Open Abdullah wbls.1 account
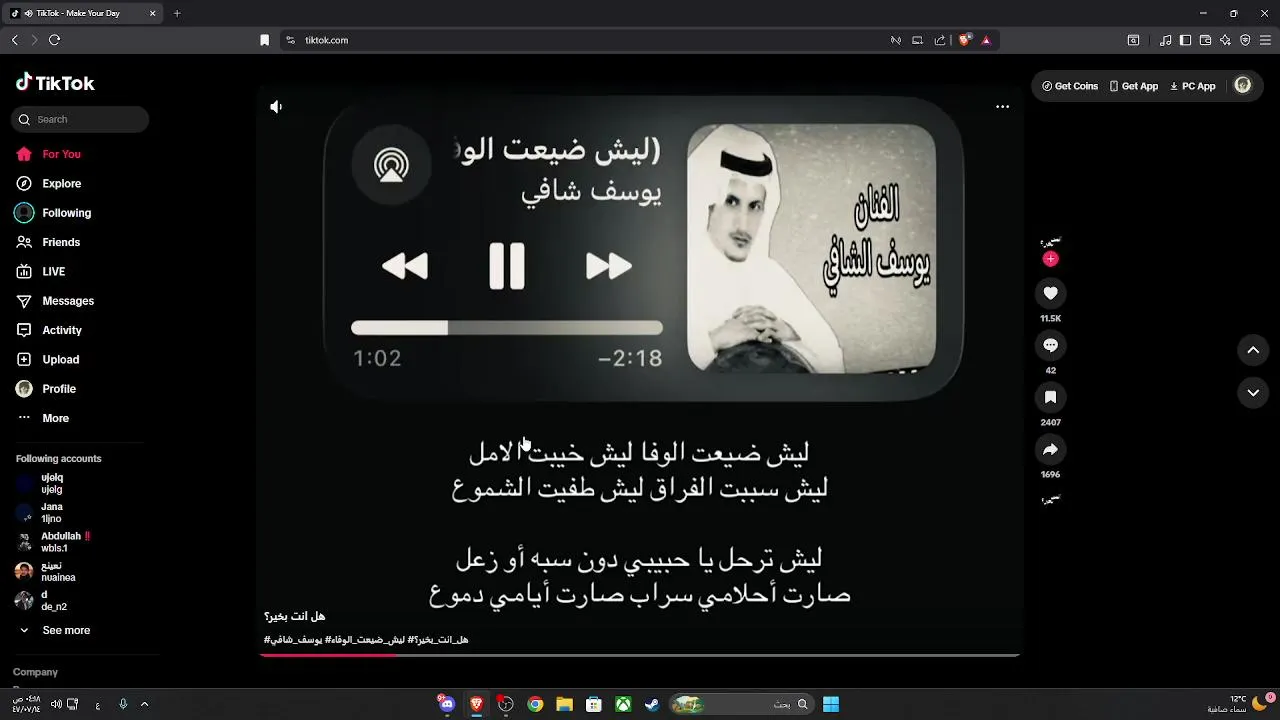The height and width of the screenshot is (720, 1280). click(x=53, y=542)
